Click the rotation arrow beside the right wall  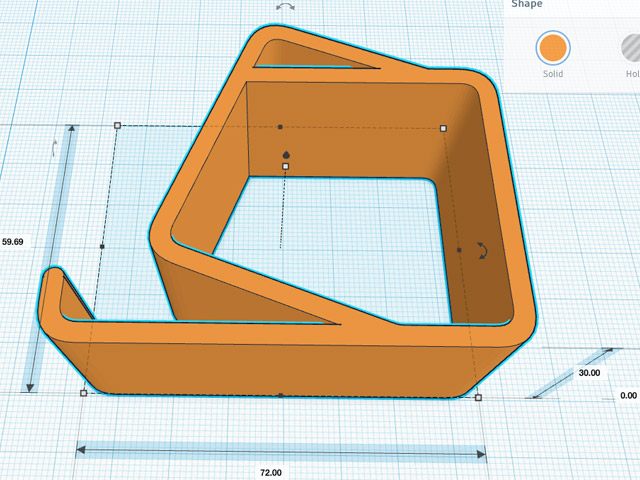[482, 250]
